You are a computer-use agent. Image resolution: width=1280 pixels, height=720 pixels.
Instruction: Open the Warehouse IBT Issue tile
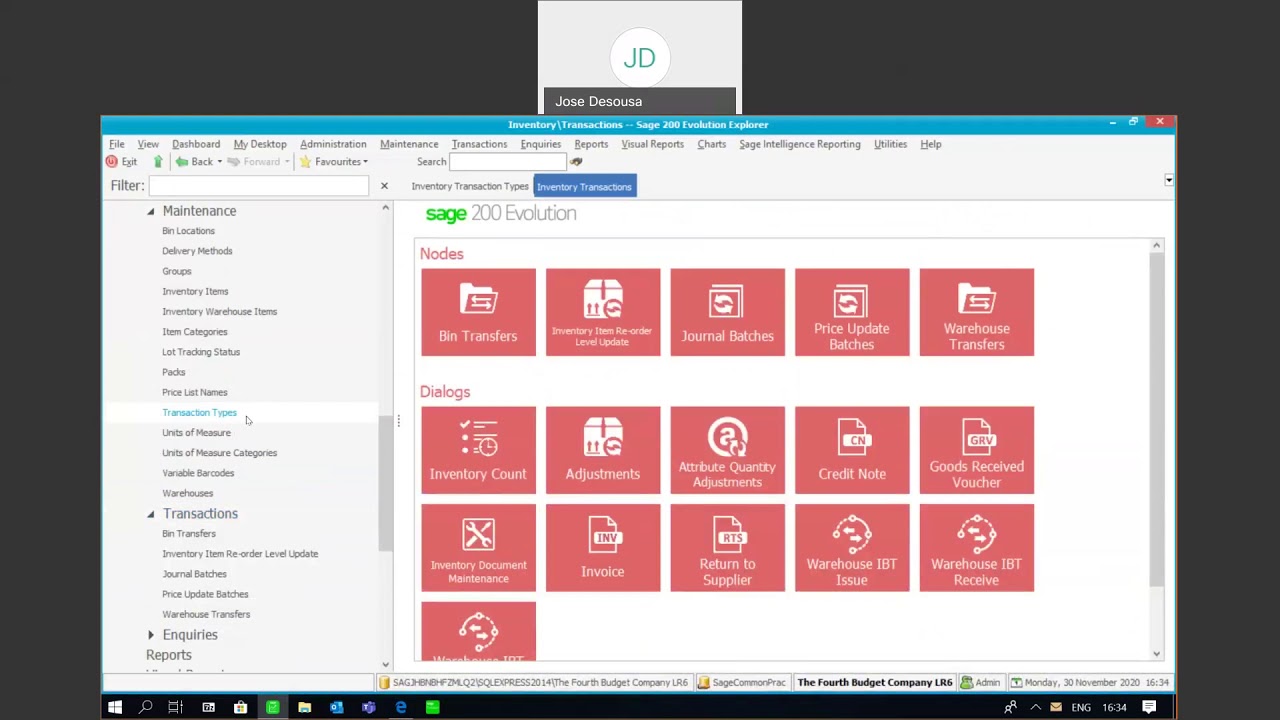click(x=852, y=548)
